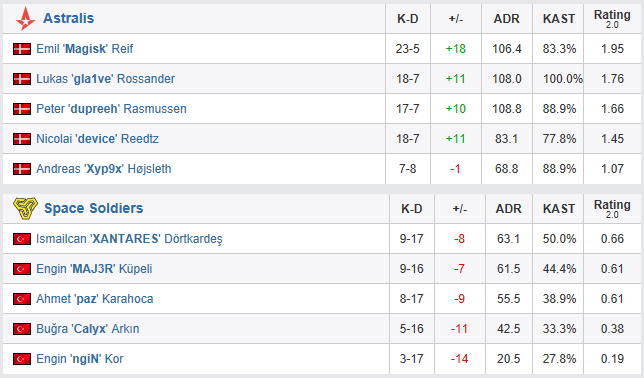Open Engin 'MAJ3R' Küpeli profile

click(x=94, y=269)
